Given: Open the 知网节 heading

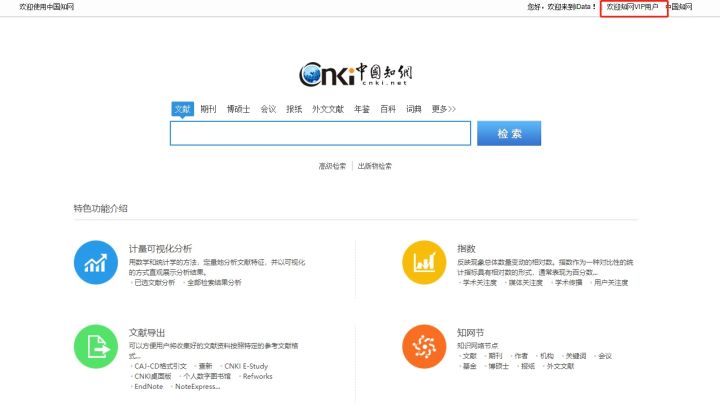Looking at the screenshot, I should coord(470,333).
